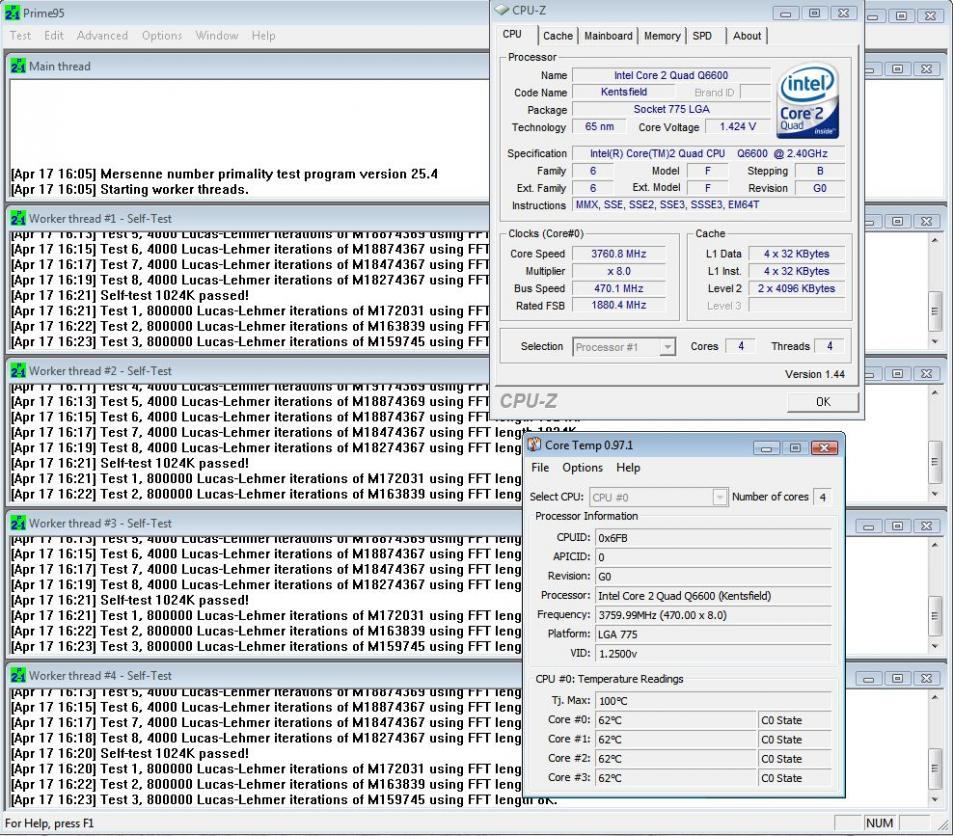Screen dimensions: 953x836
Task: Switch to the CPU-Z Cache tab
Action: [x=557, y=36]
